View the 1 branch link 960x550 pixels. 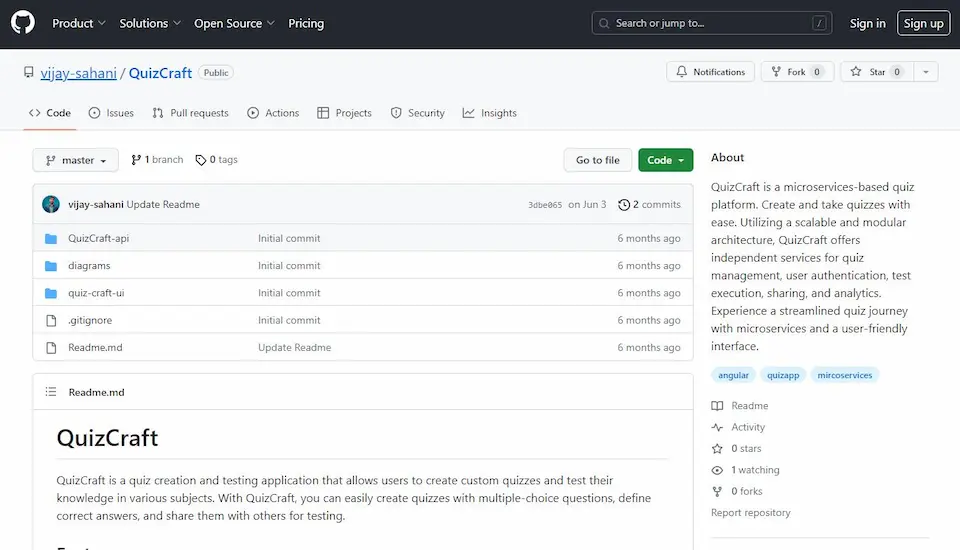click(x=157, y=159)
